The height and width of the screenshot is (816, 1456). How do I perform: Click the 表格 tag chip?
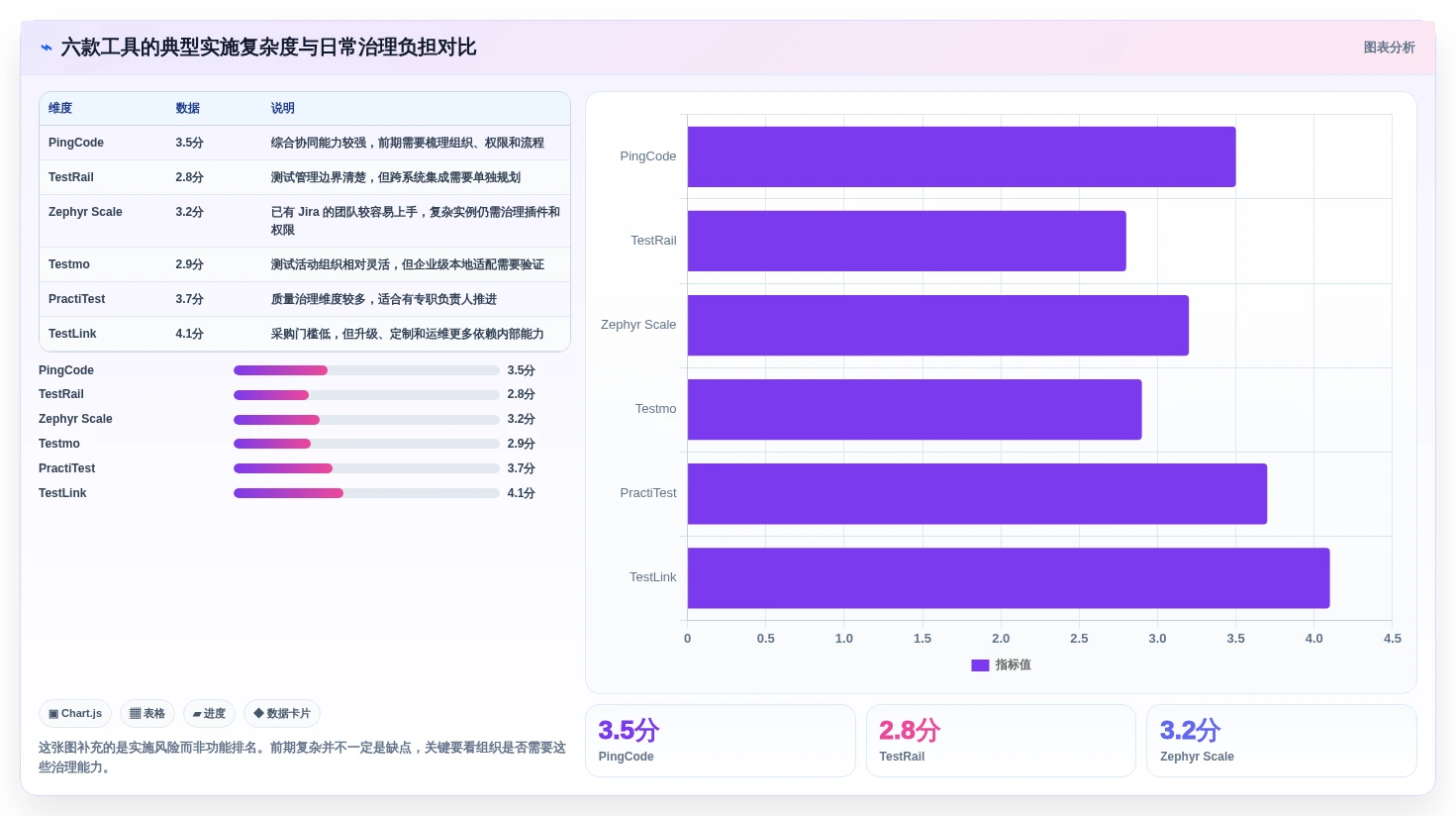pos(147,713)
